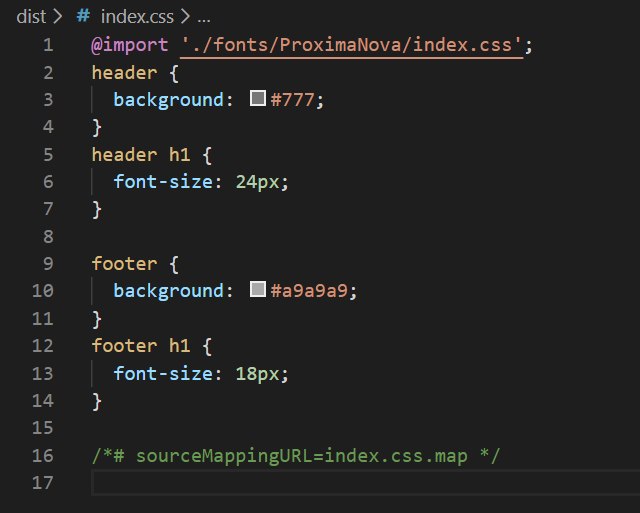Click the '#777' hex value text
The width and height of the screenshot is (640, 513).
coord(293,100)
